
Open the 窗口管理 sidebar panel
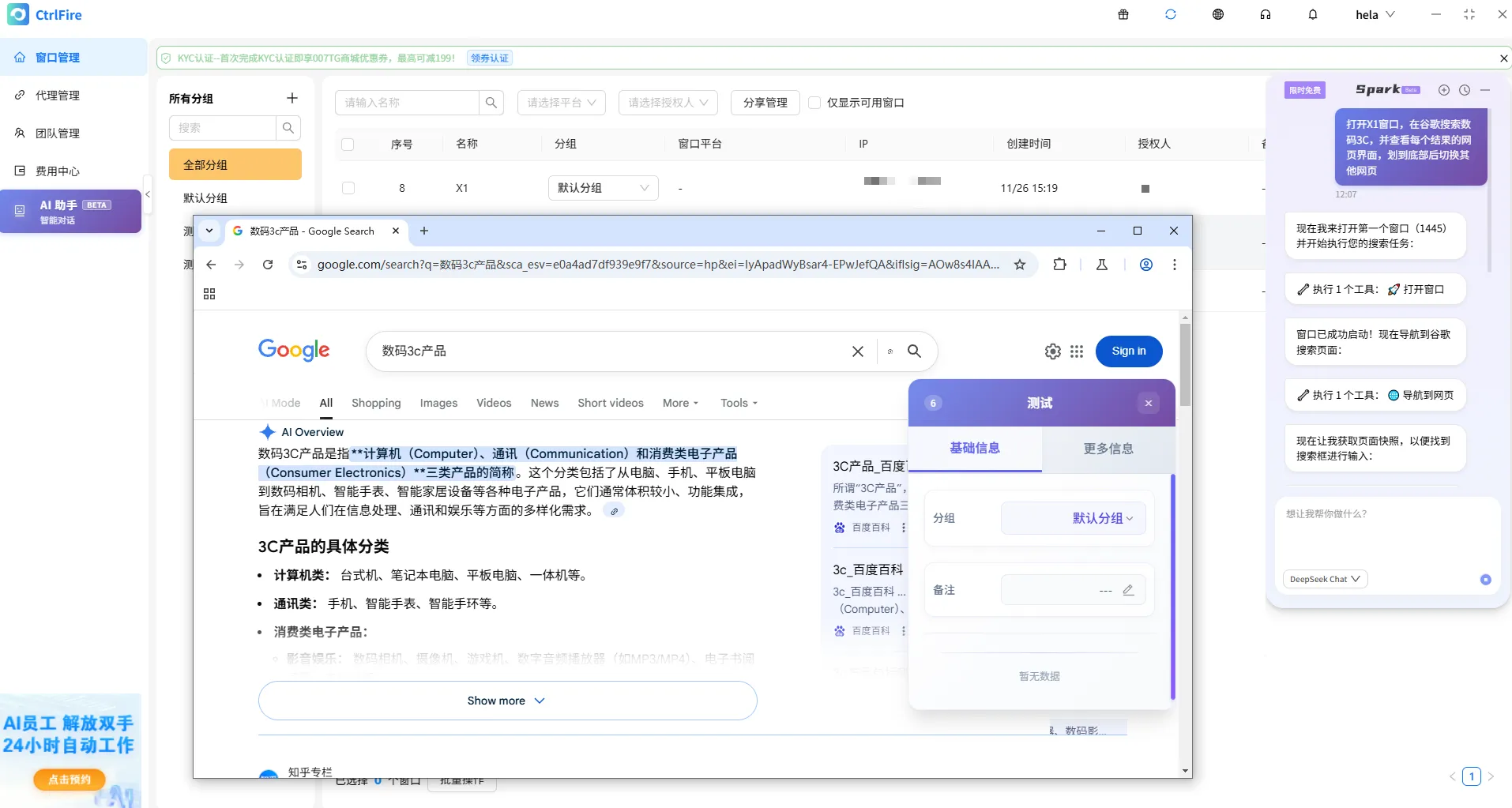[x=56, y=56]
